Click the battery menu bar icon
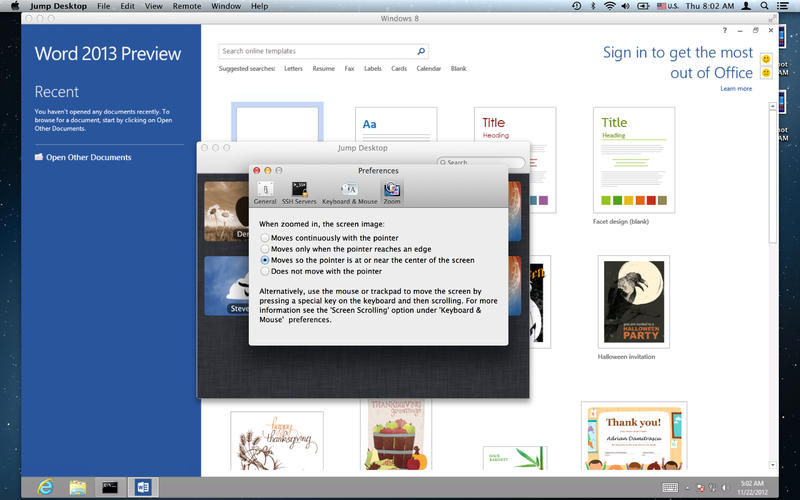This screenshot has height=500, width=800. coord(643,6)
